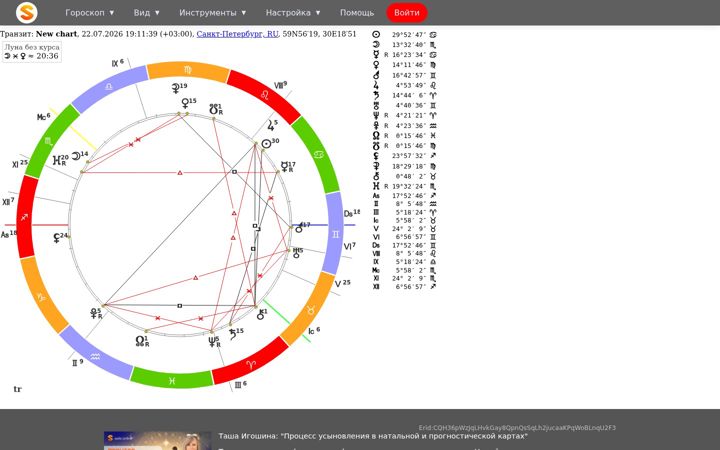720x450 pixels.
Task: Click Mars glyph at 17° near the Descendant
Action: pyautogui.click(x=299, y=227)
